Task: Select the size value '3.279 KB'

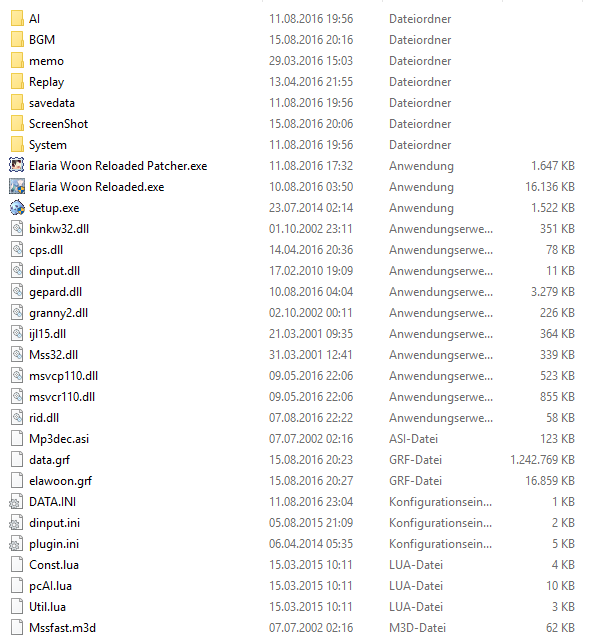Action: (x=553, y=292)
